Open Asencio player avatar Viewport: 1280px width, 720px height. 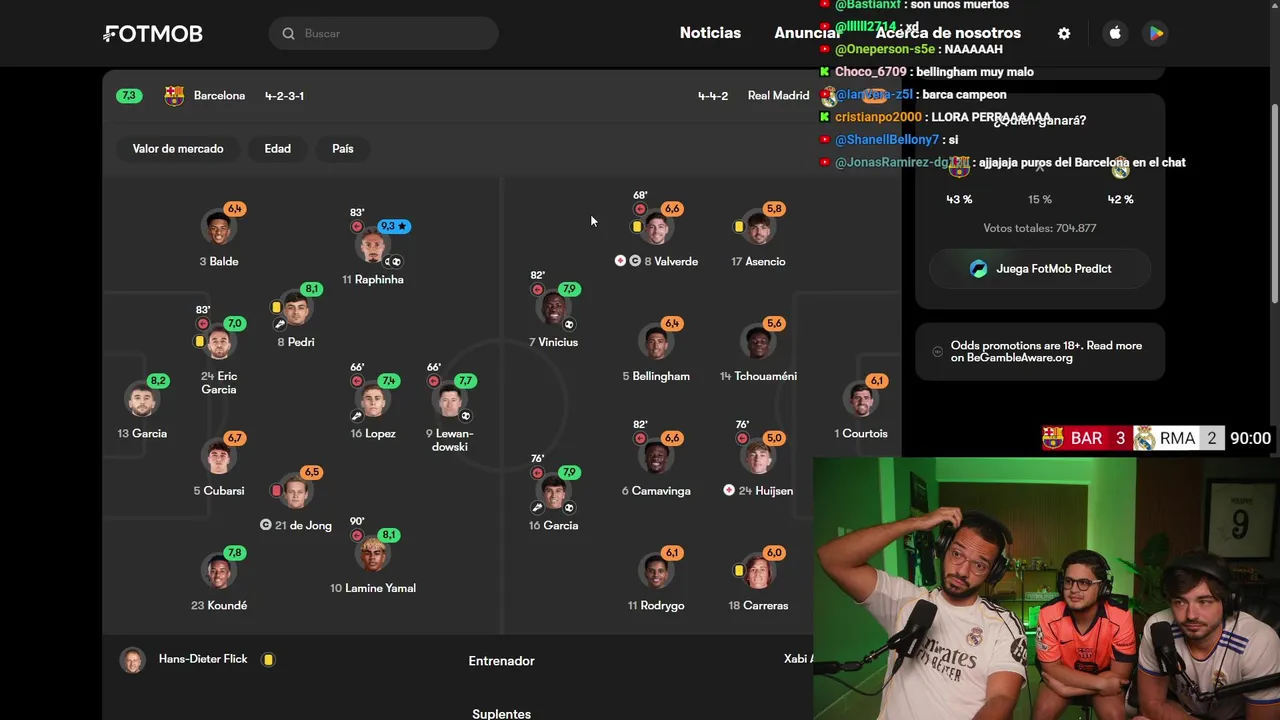coord(758,228)
